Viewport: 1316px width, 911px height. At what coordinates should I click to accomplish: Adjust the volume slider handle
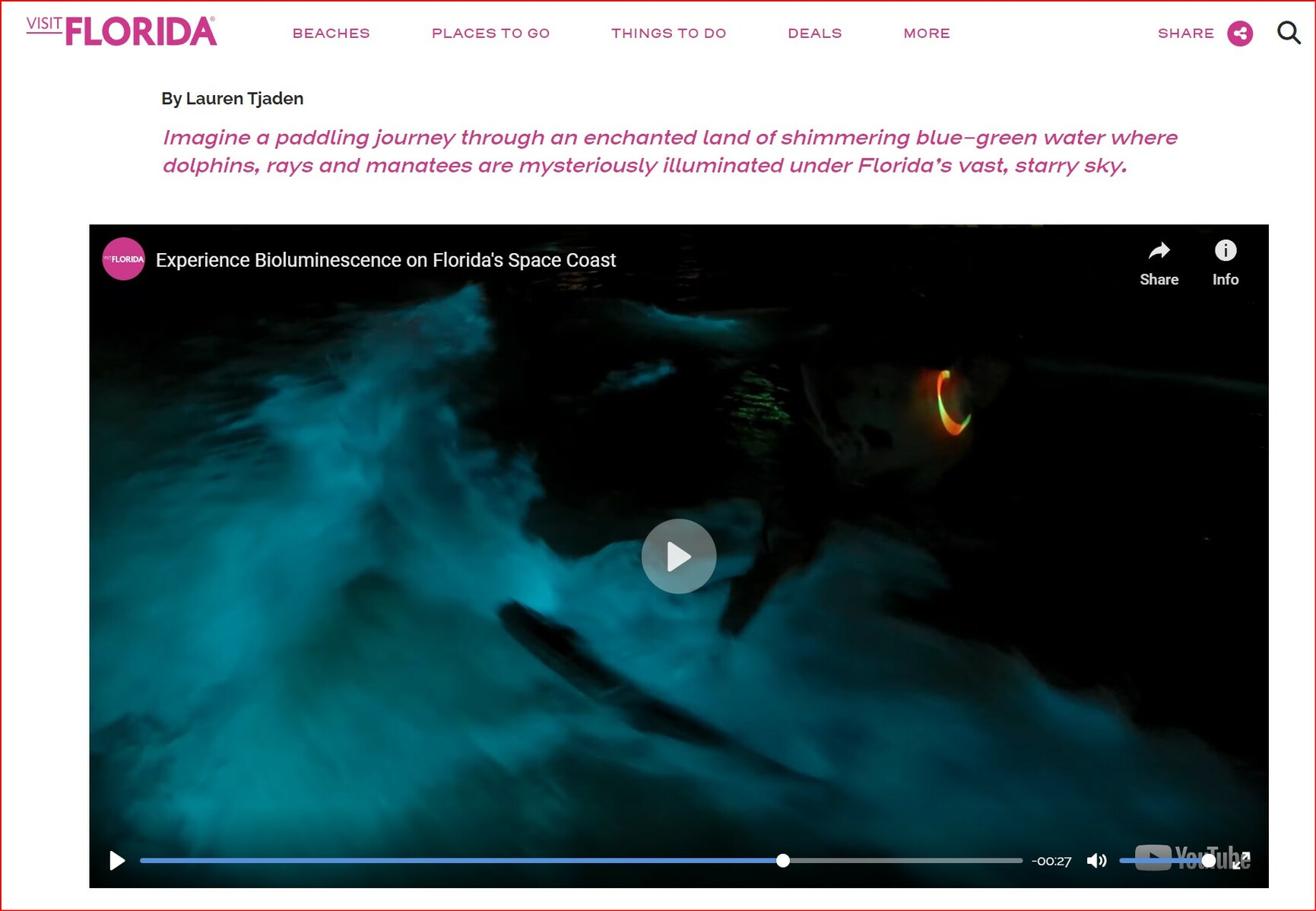(x=1208, y=861)
